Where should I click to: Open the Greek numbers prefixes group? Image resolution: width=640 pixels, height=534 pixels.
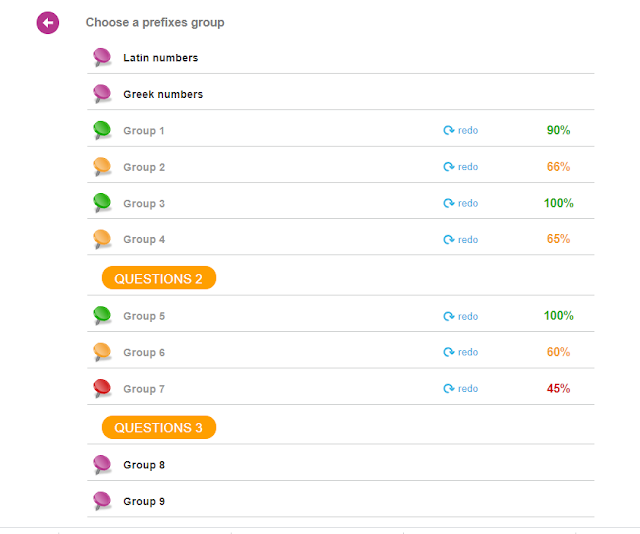tap(163, 94)
